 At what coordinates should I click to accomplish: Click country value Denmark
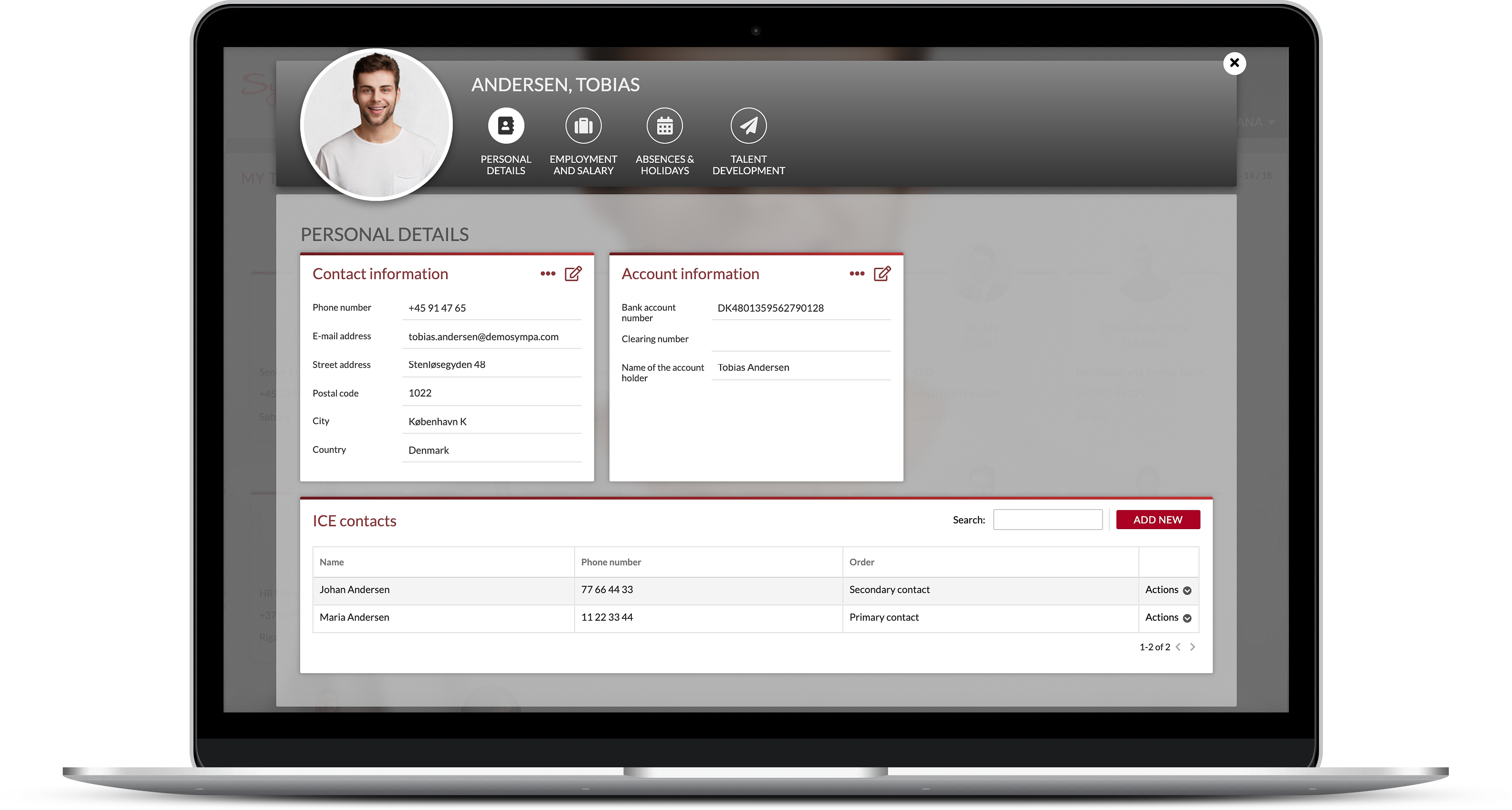428,450
